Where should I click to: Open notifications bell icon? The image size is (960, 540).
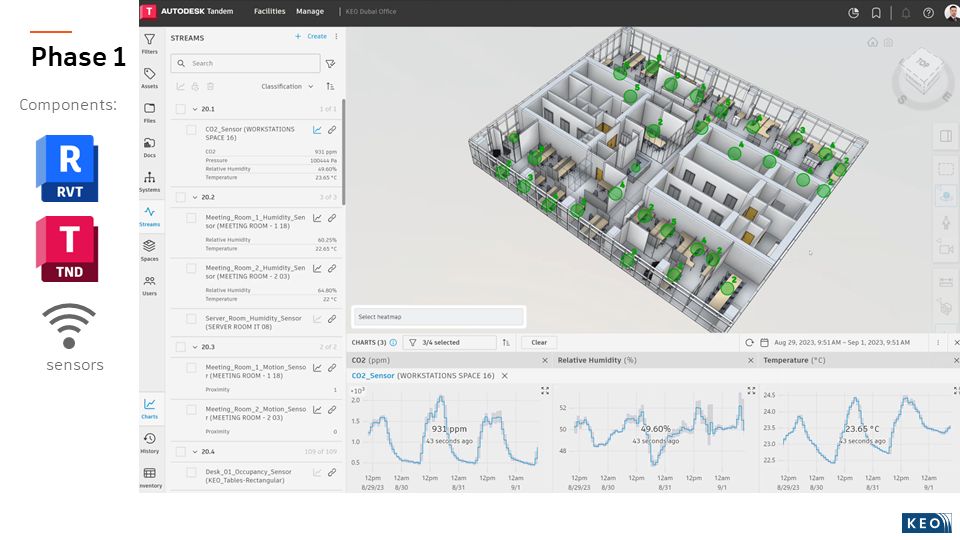(906, 13)
